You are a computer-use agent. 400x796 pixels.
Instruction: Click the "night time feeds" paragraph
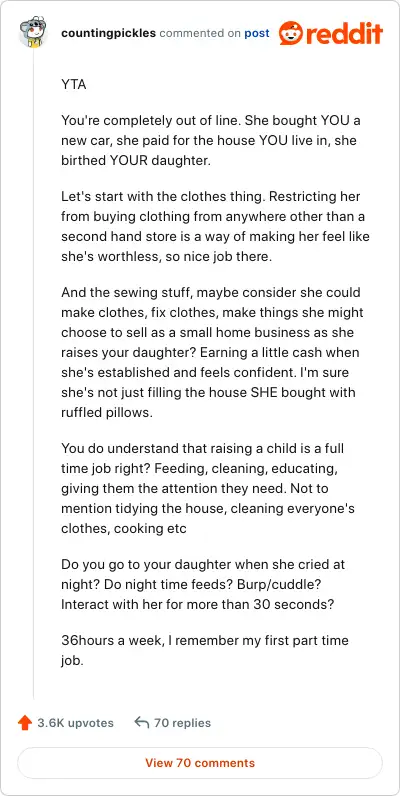coord(203,584)
